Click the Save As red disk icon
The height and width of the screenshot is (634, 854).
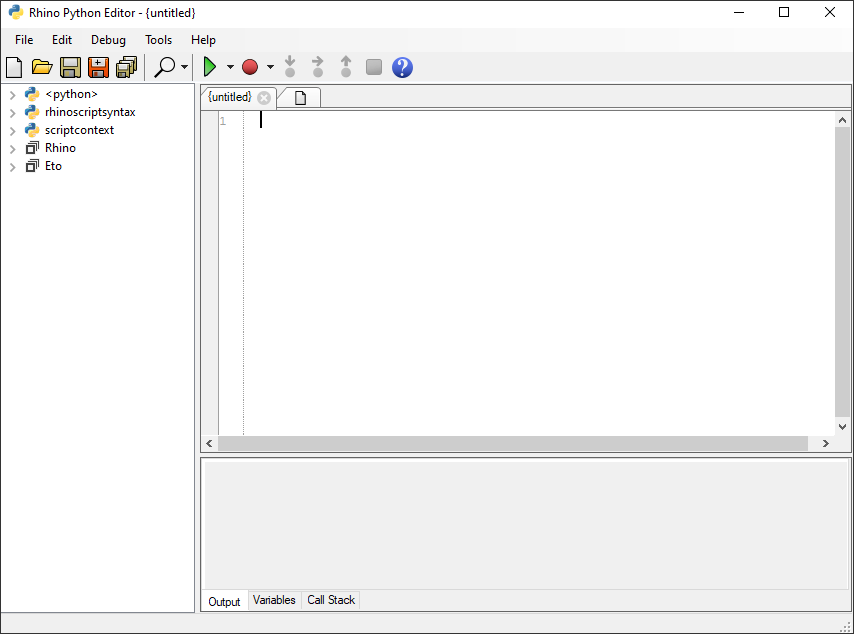tap(98, 68)
